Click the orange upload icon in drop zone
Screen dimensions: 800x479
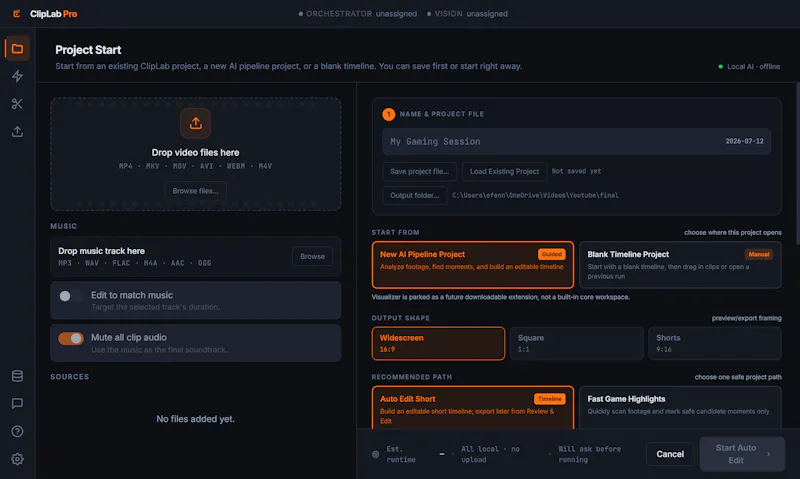coord(195,123)
